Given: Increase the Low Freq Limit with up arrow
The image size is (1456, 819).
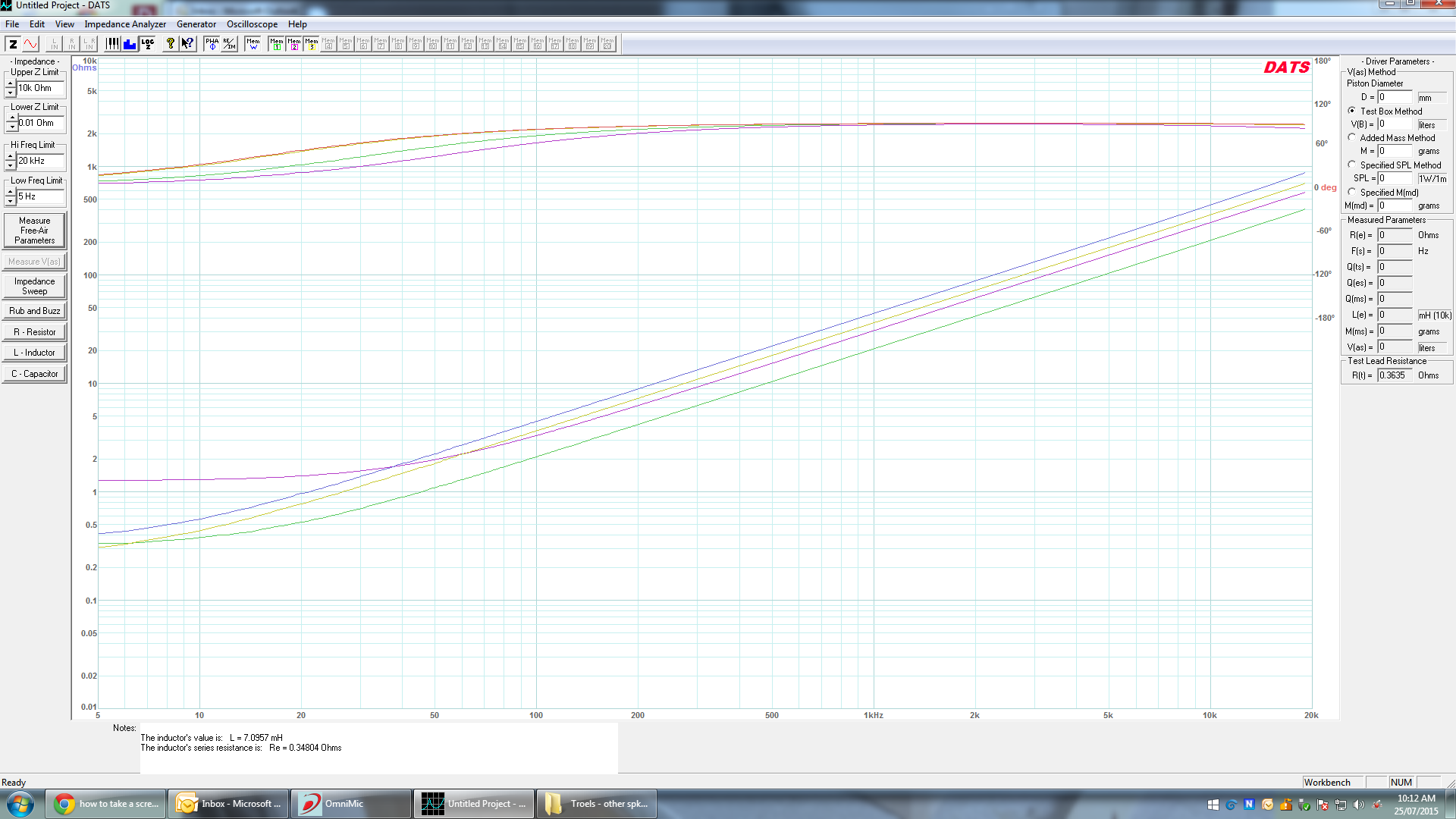Looking at the screenshot, I should [11, 192].
